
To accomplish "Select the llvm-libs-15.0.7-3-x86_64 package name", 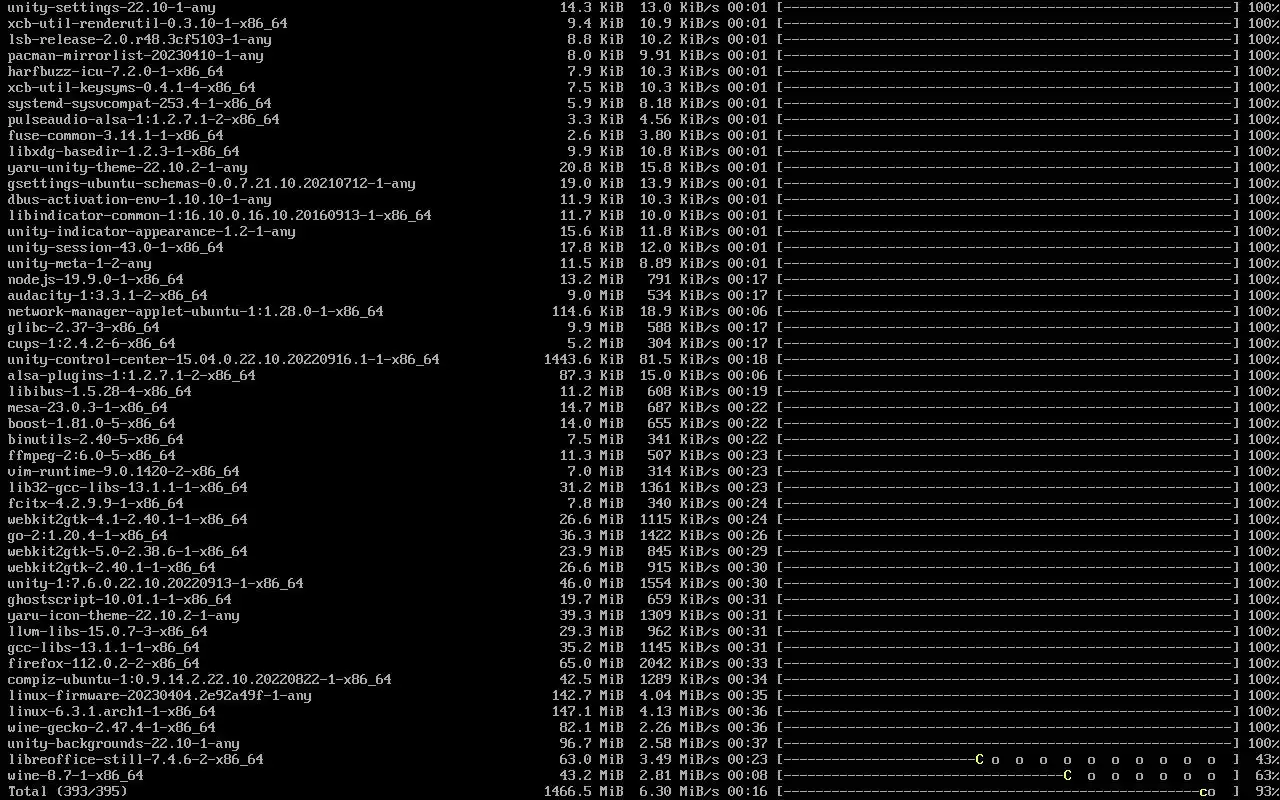I will click(x=108, y=631).
